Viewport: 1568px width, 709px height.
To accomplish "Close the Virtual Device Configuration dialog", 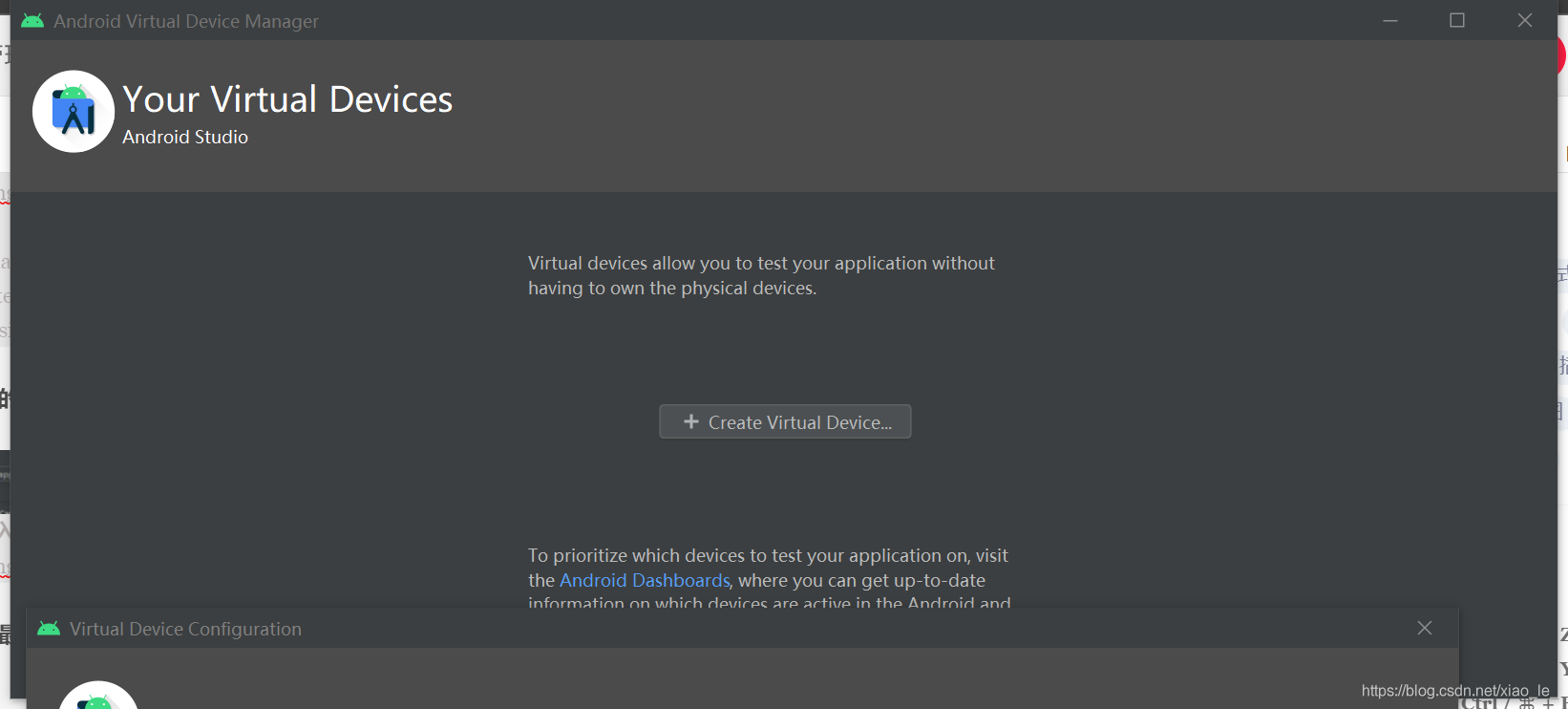I will coord(1425,628).
